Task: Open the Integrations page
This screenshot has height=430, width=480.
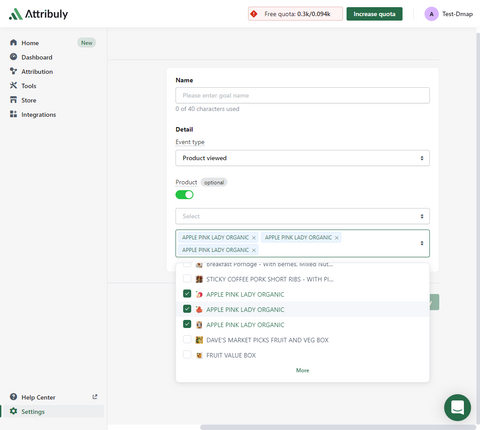Action: coord(39,115)
